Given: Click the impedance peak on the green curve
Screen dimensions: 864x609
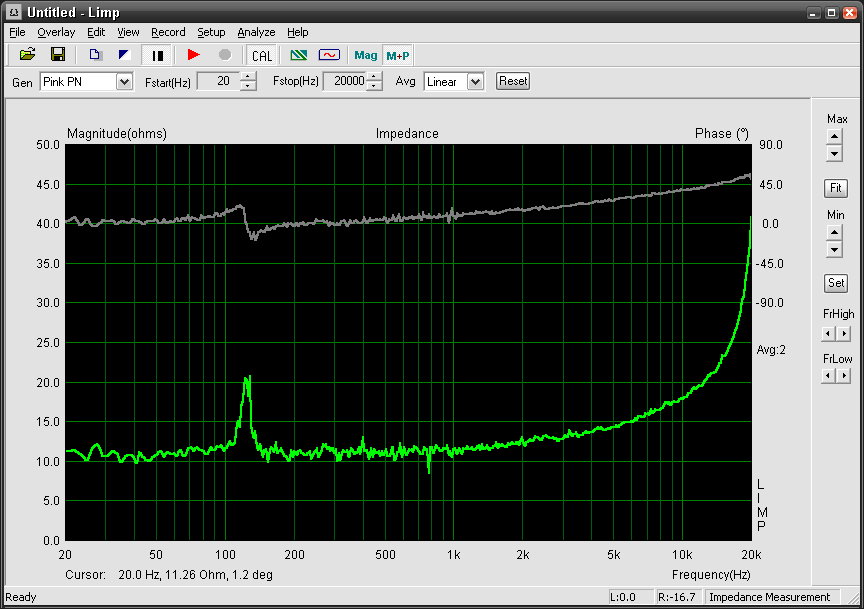Looking at the screenshot, I should [x=249, y=379].
